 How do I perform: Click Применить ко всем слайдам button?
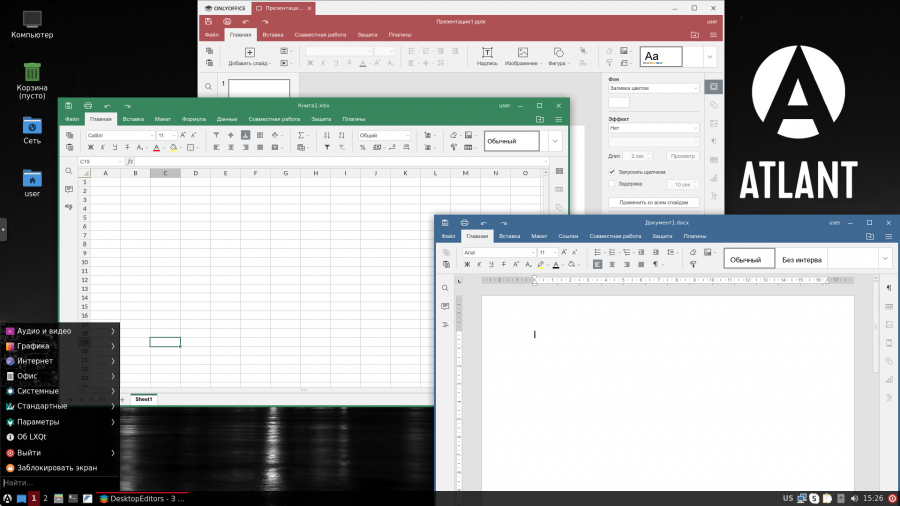pyautogui.click(x=654, y=203)
